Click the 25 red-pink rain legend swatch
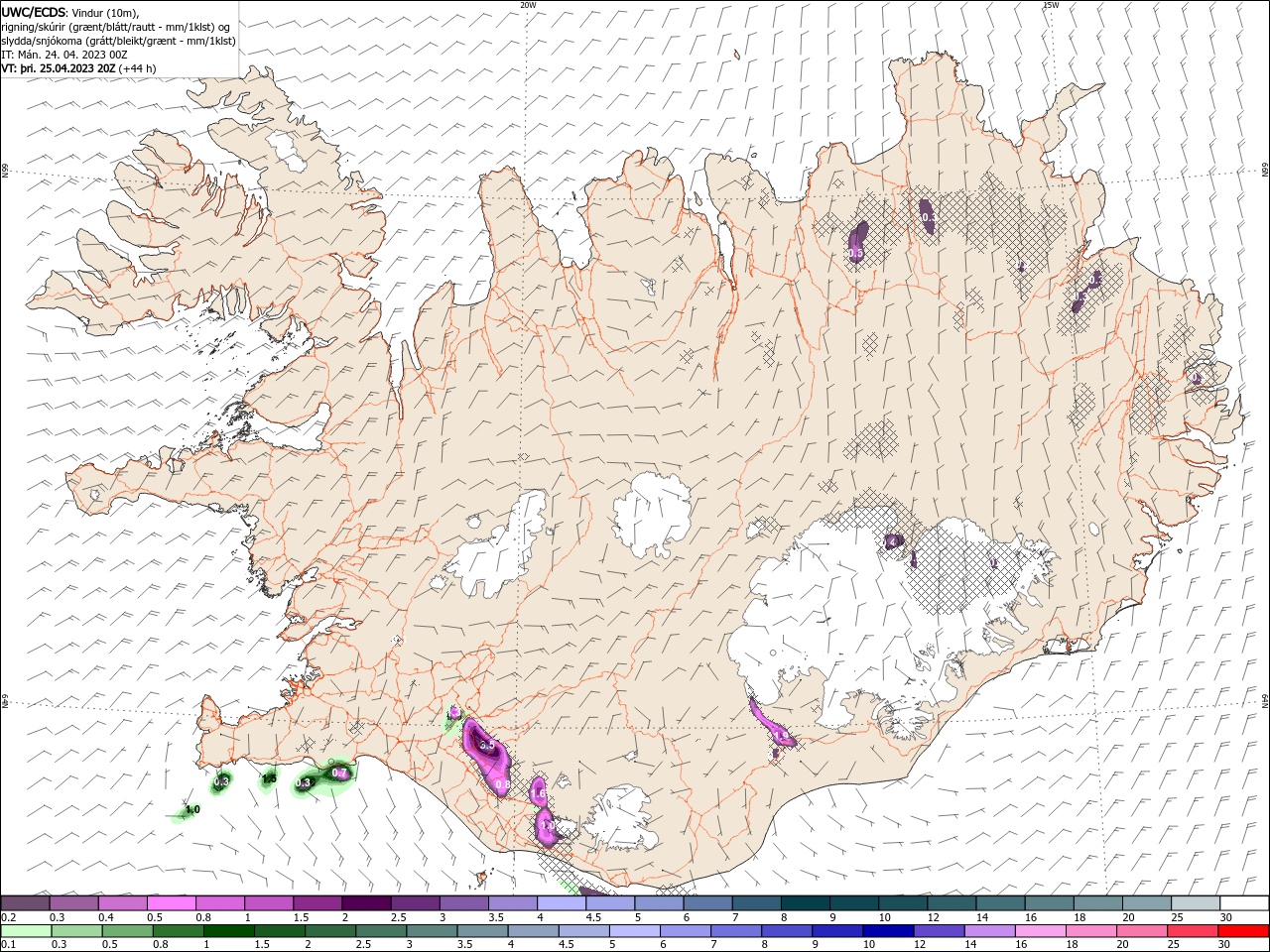 tap(1192, 930)
